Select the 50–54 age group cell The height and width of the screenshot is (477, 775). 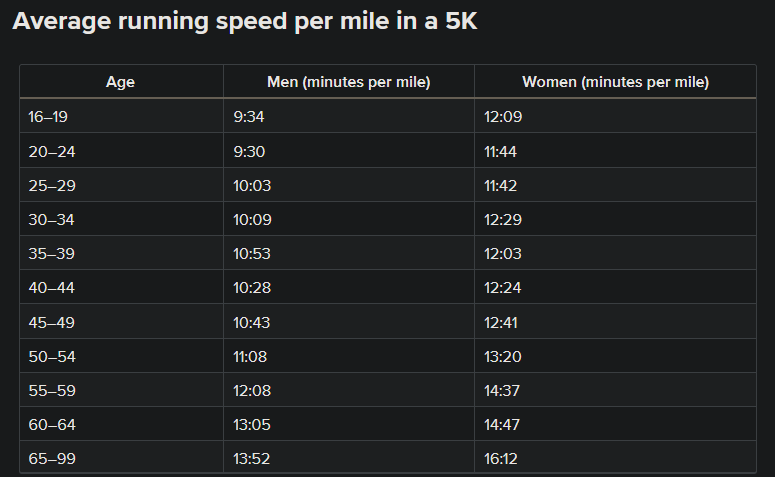(x=49, y=356)
